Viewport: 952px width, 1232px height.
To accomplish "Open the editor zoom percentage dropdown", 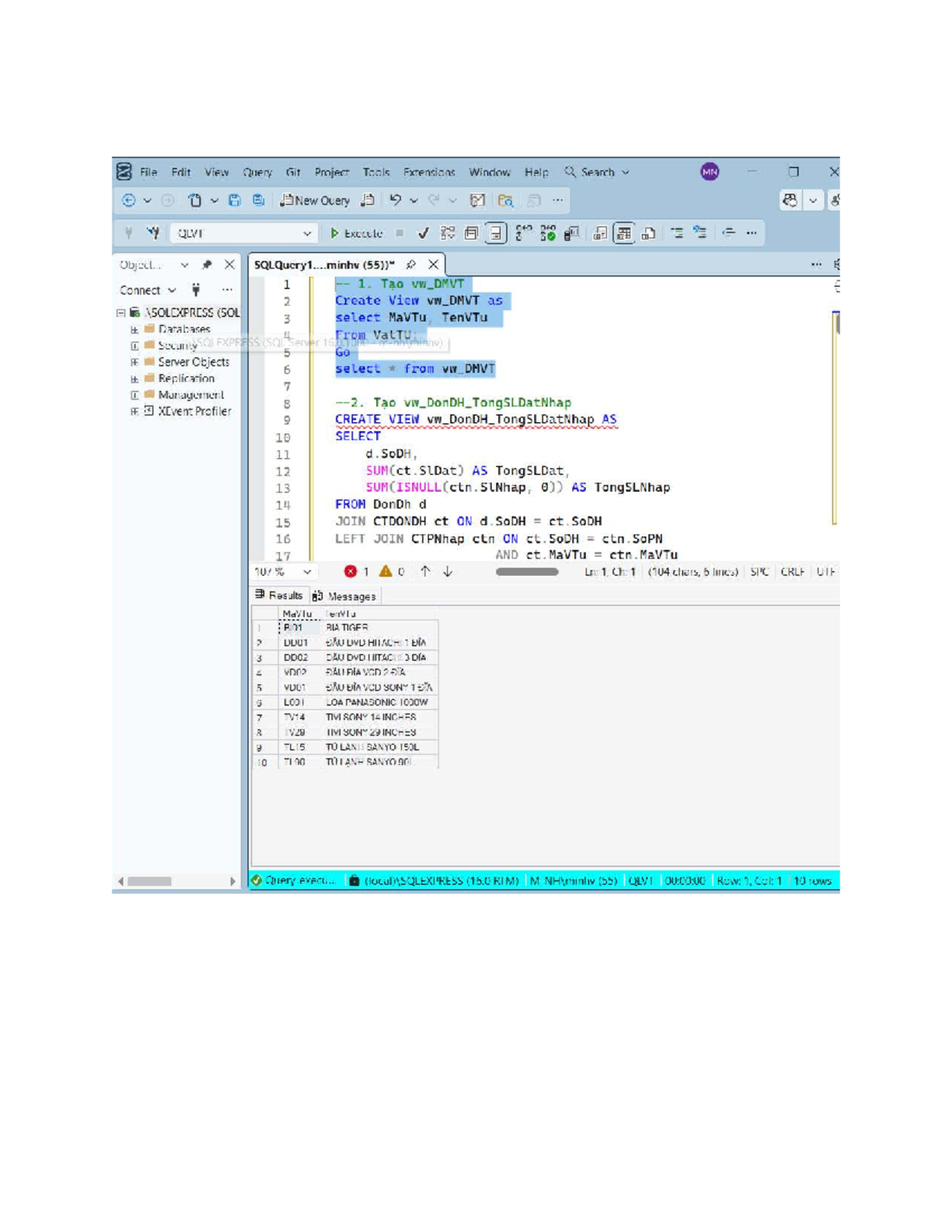I will click(x=307, y=572).
